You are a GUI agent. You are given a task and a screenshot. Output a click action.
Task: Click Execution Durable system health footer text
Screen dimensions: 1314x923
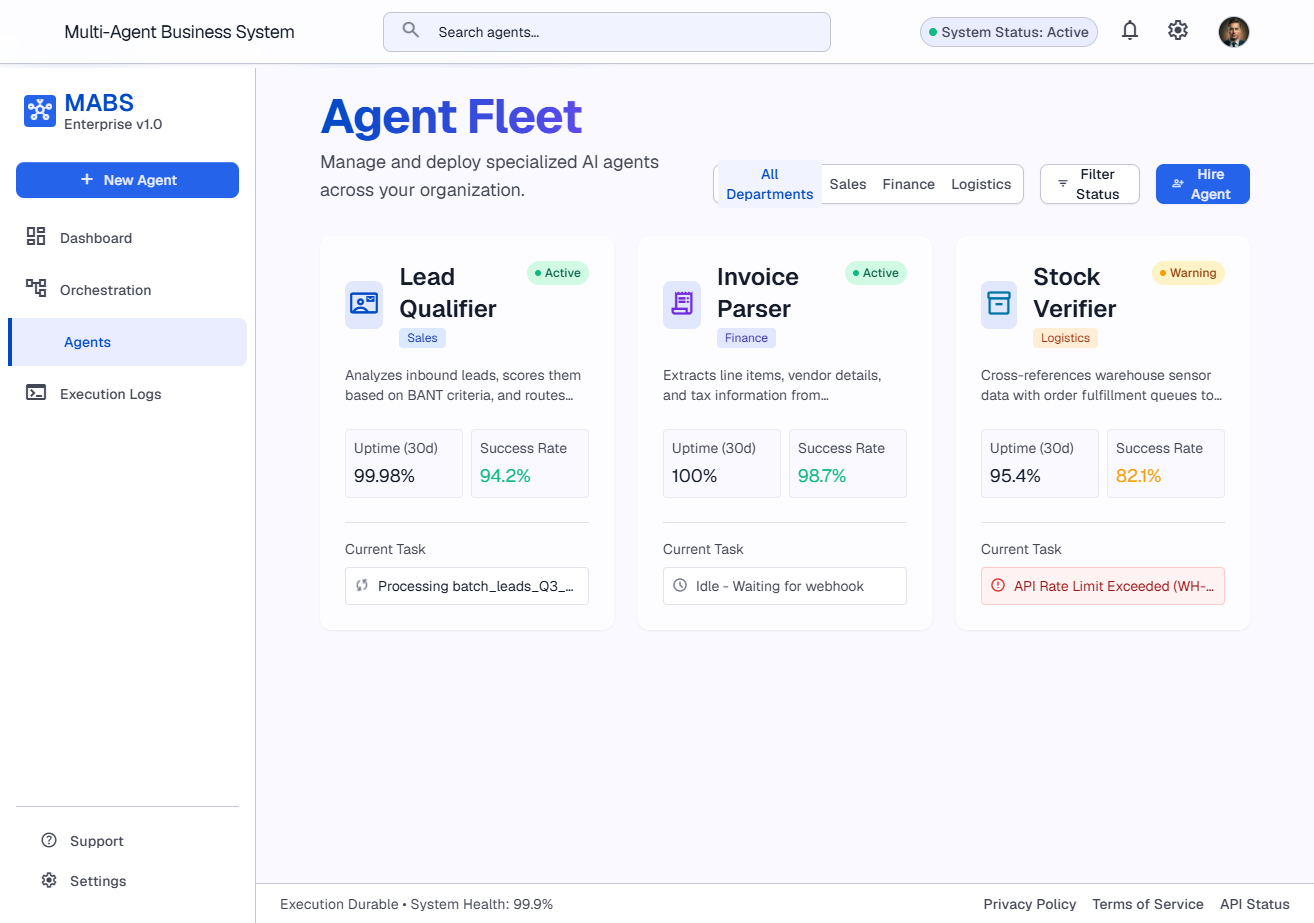pyautogui.click(x=416, y=904)
